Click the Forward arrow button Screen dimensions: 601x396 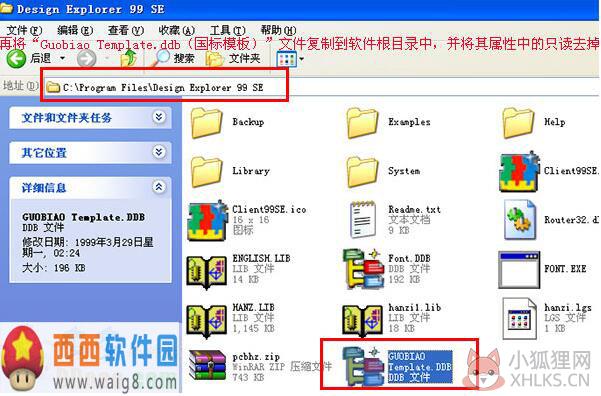(x=86, y=59)
